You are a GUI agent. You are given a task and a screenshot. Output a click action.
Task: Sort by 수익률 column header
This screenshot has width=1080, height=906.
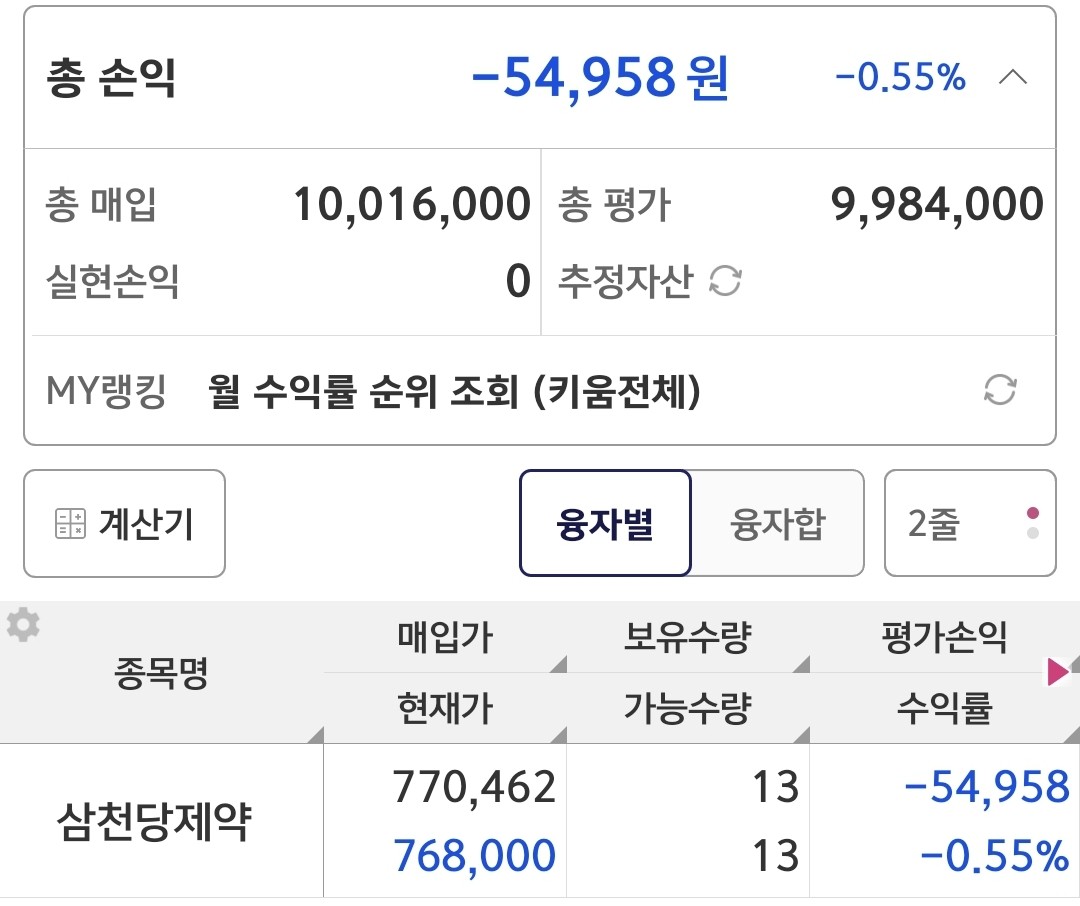(x=944, y=709)
